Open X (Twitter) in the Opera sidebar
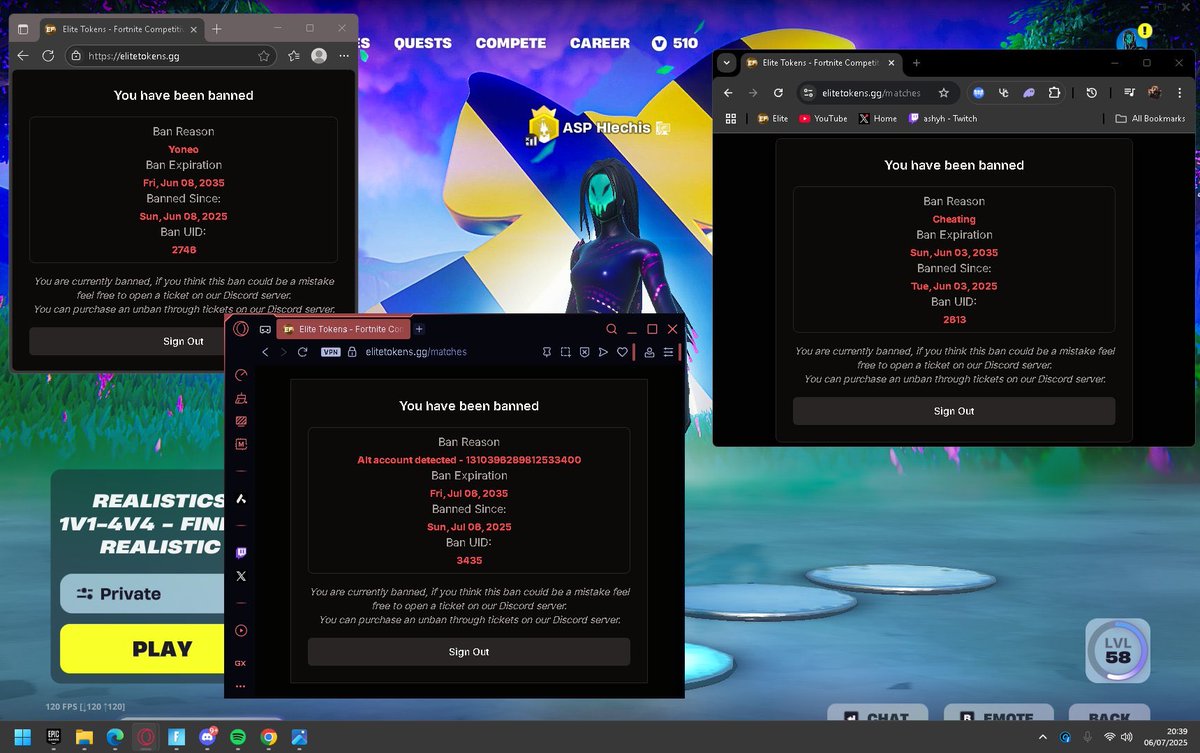The height and width of the screenshot is (753, 1200). click(x=240, y=576)
